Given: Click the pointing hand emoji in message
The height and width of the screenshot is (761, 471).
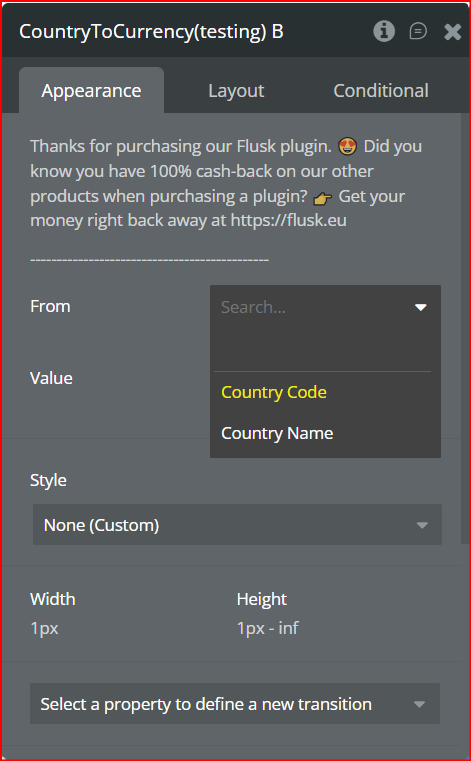Looking at the screenshot, I should (x=323, y=198).
